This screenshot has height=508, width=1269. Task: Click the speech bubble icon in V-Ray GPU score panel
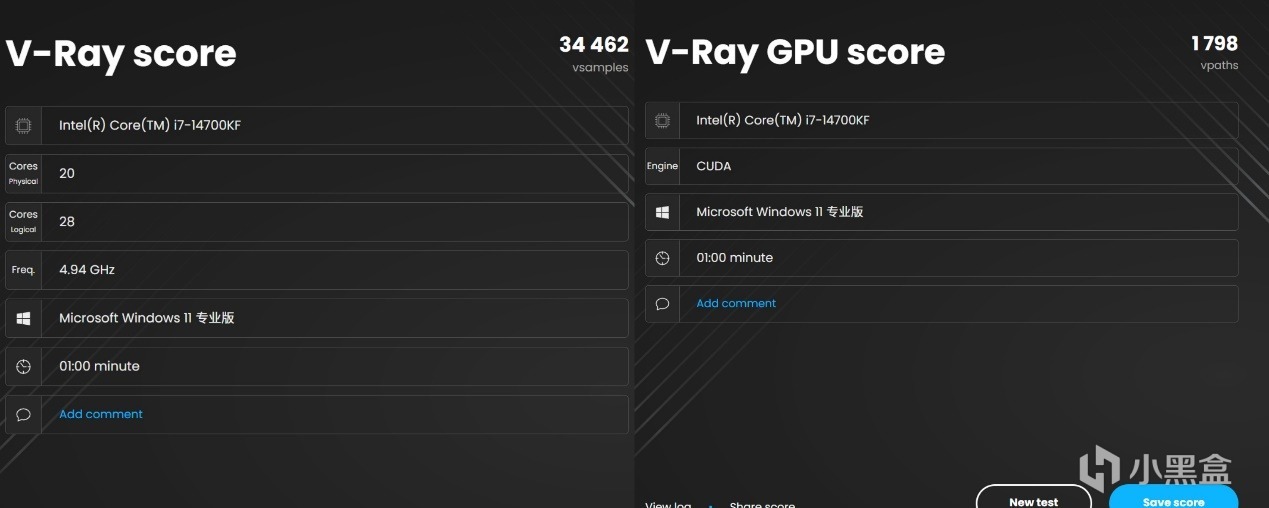tap(662, 304)
